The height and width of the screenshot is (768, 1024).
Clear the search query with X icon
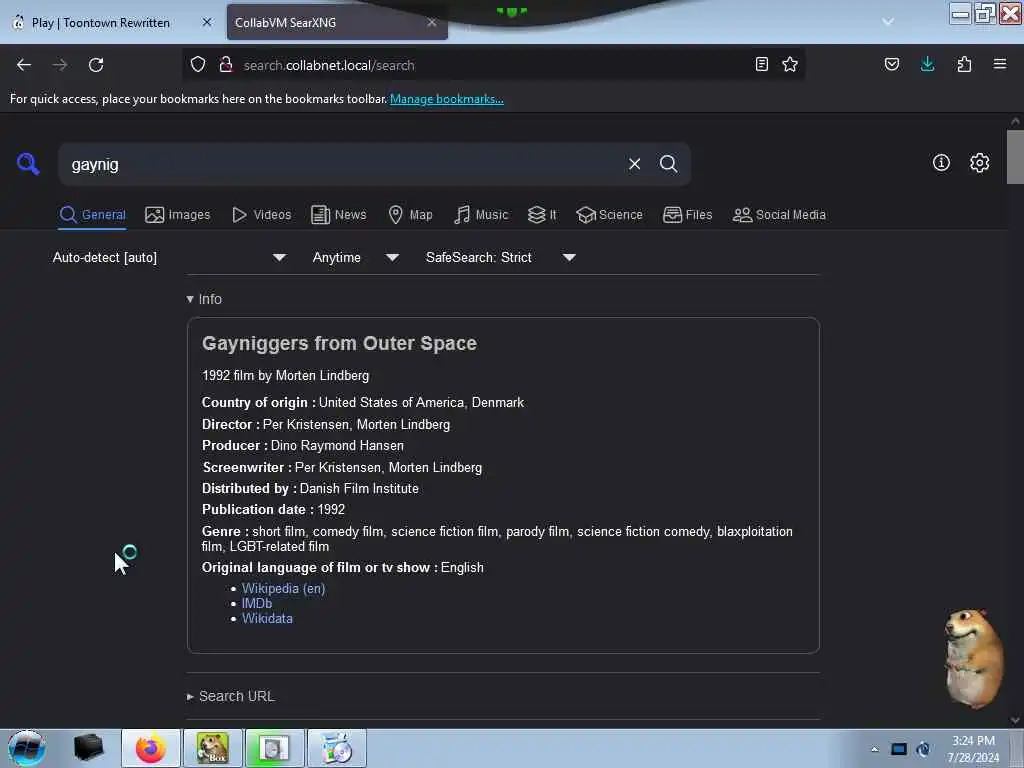634,164
